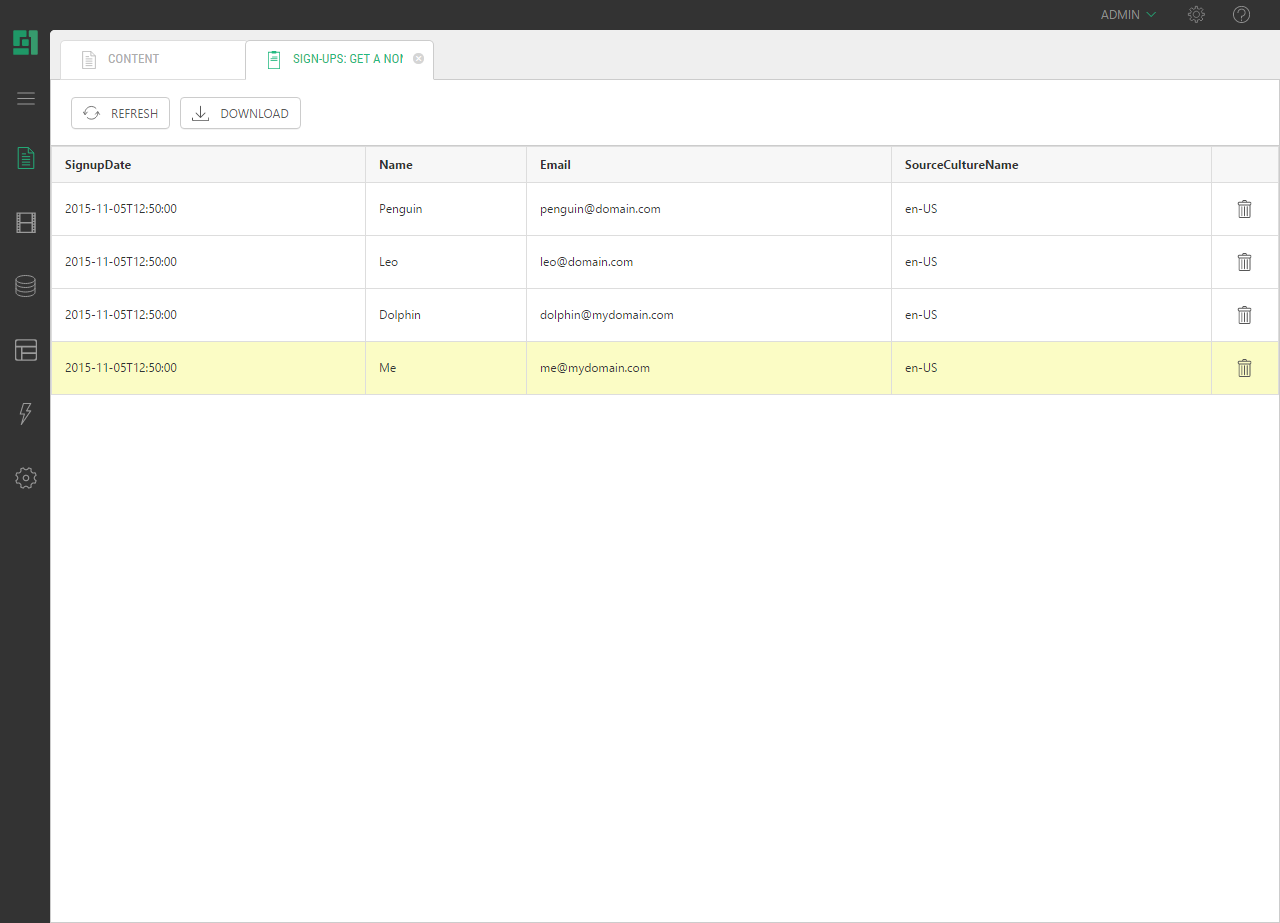Open the top-right settings gear

click(x=1196, y=15)
